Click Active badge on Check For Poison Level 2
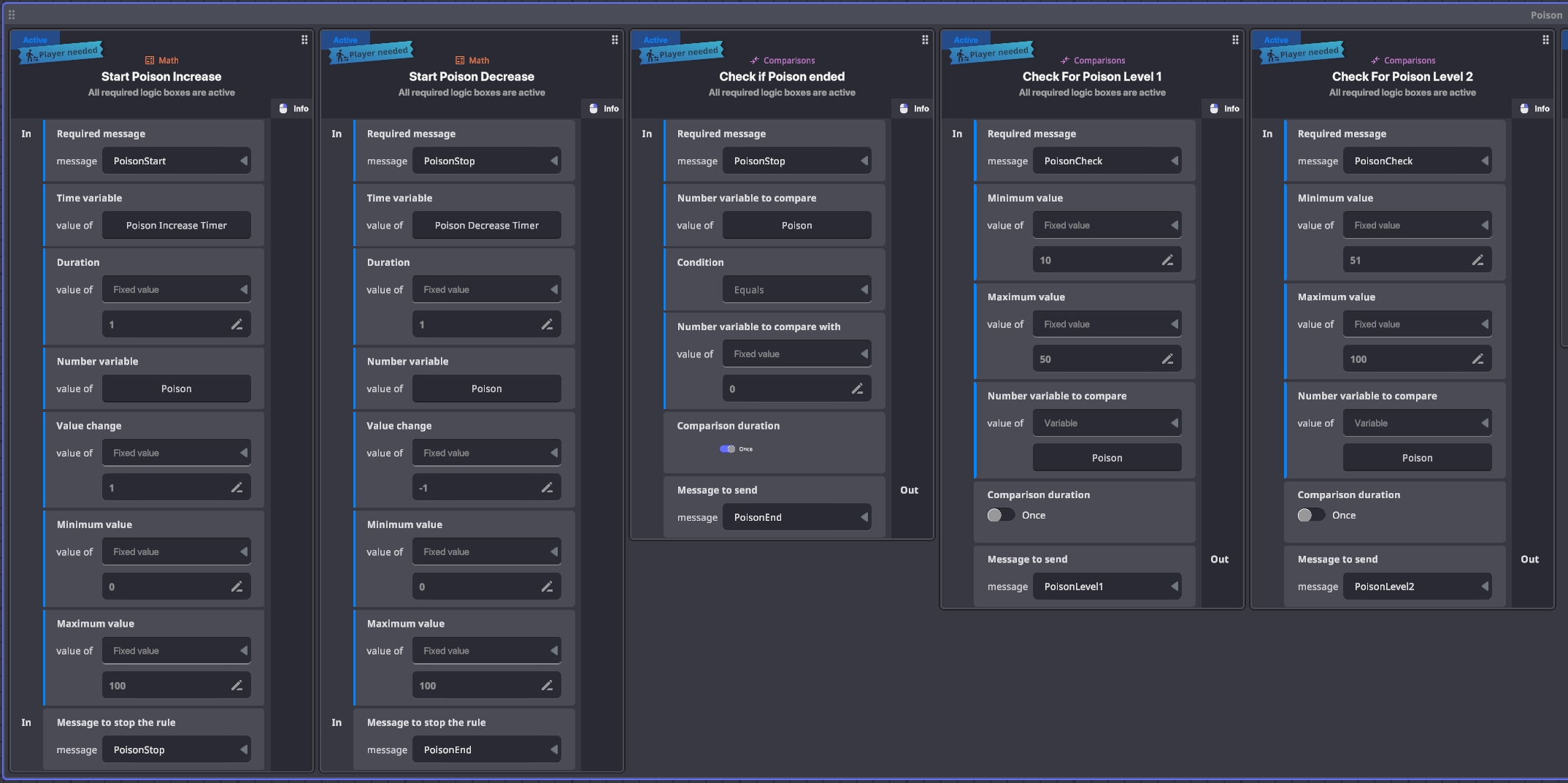 click(1275, 40)
